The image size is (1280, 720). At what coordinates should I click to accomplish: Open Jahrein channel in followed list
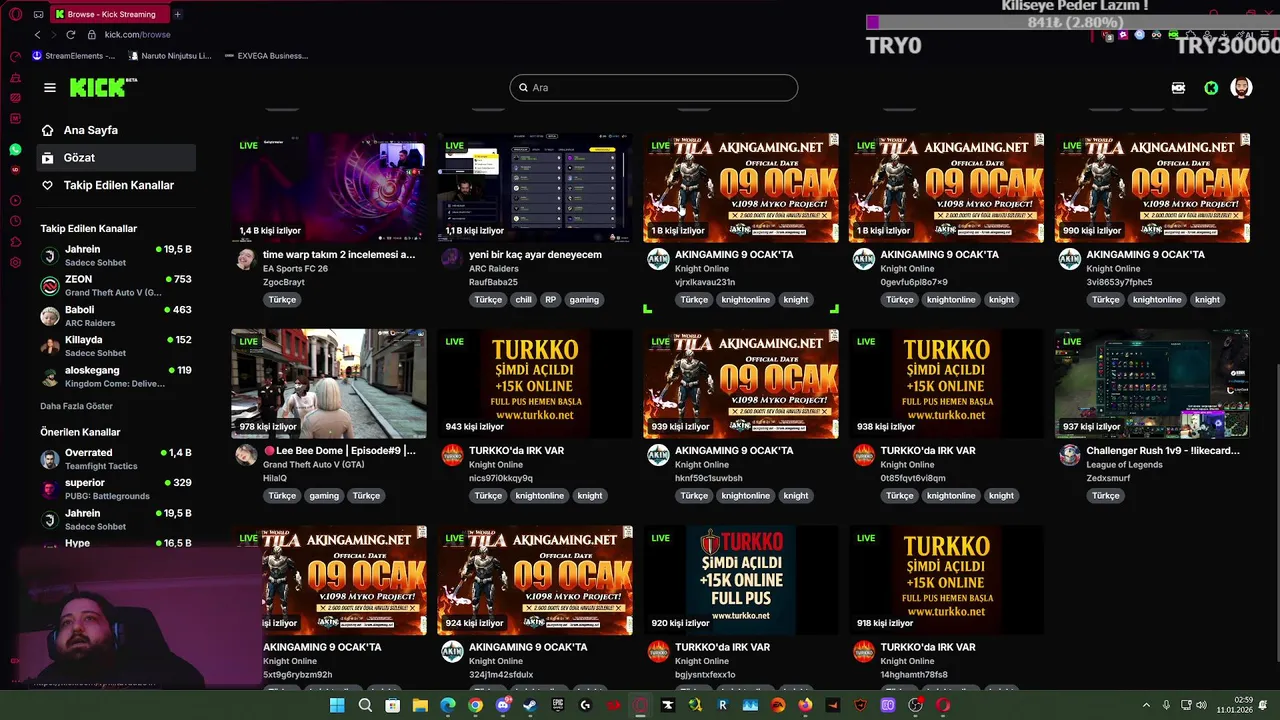tap(116, 255)
